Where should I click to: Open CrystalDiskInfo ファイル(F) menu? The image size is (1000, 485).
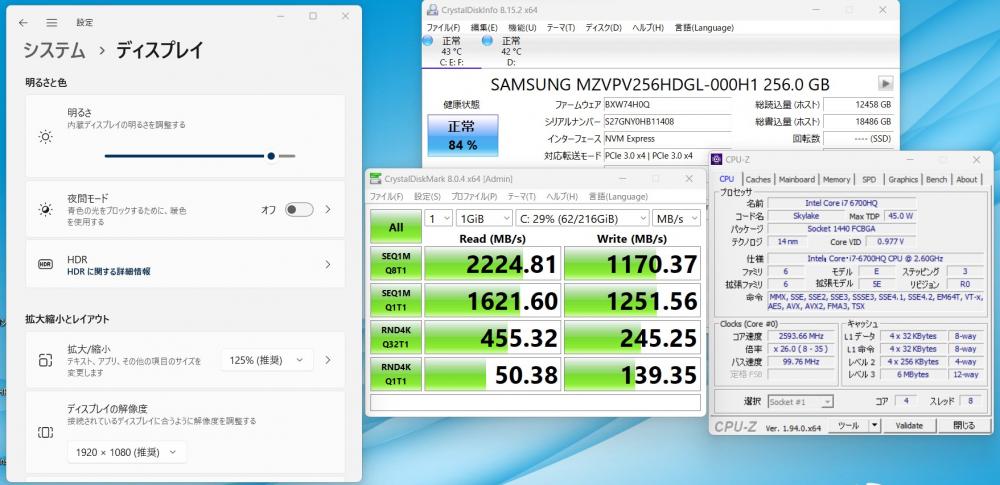pyautogui.click(x=443, y=27)
